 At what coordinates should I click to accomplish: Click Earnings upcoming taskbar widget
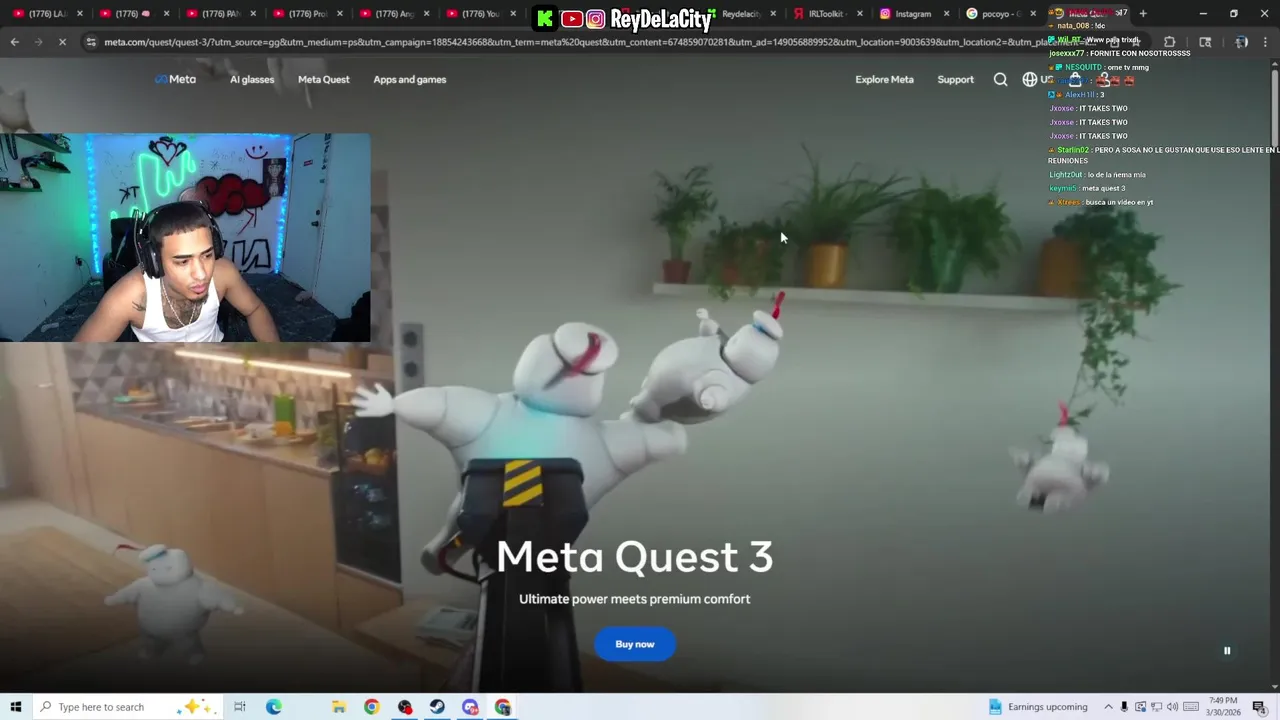(x=1038, y=707)
